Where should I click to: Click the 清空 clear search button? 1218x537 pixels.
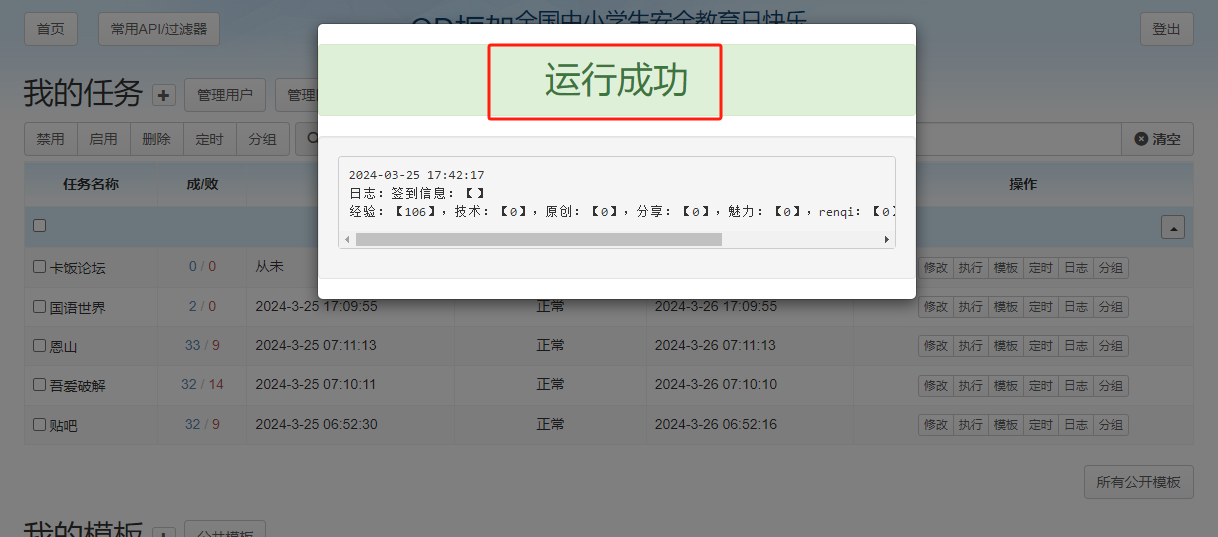tap(1157, 139)
